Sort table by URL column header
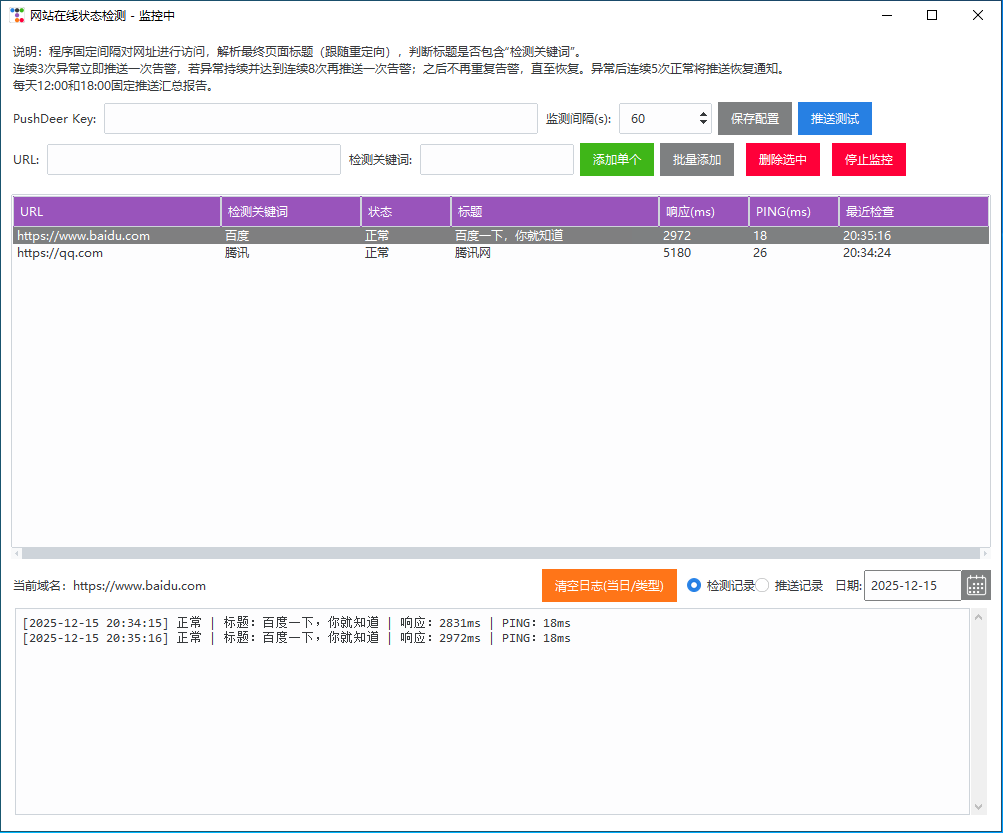1003x833 pixels. pyautogui.click(x=116, y=212)
